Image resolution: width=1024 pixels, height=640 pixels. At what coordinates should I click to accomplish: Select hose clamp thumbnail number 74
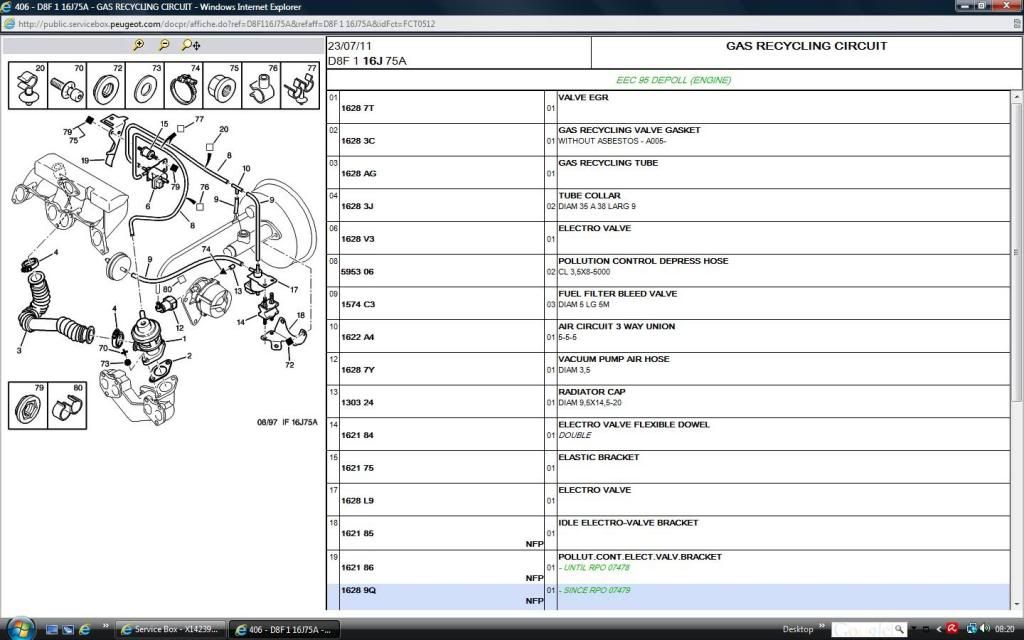tap(184, 85)
